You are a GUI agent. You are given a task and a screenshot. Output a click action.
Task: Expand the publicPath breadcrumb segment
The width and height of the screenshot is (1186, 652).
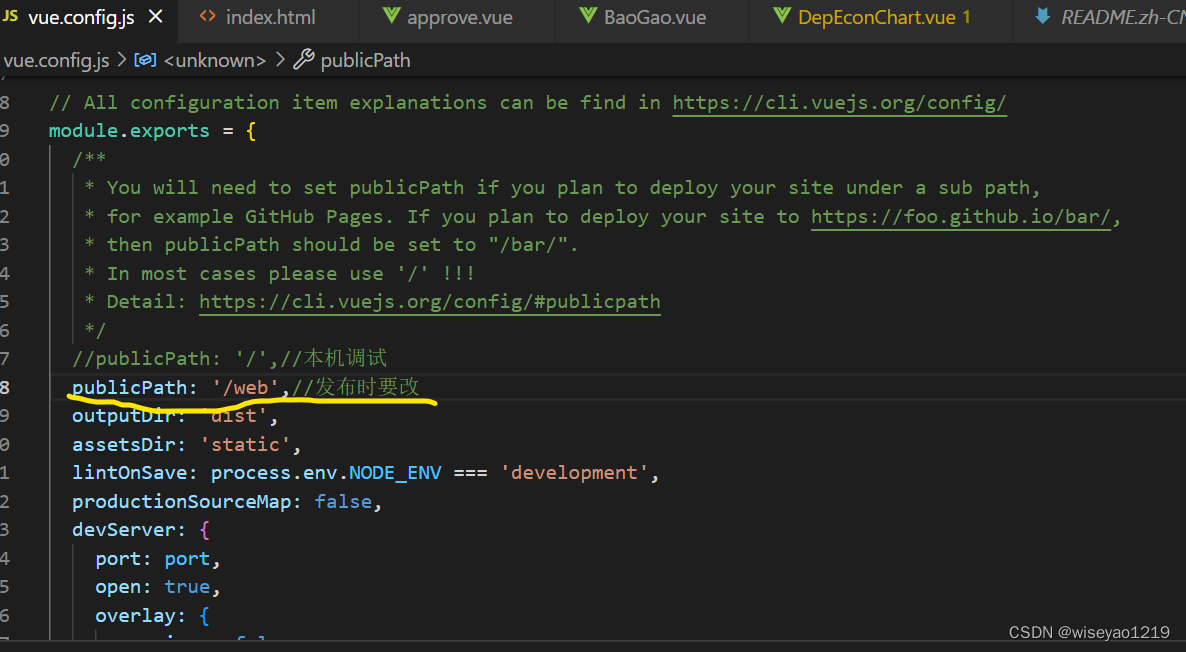pyautogui.click(x=365, y=60)
